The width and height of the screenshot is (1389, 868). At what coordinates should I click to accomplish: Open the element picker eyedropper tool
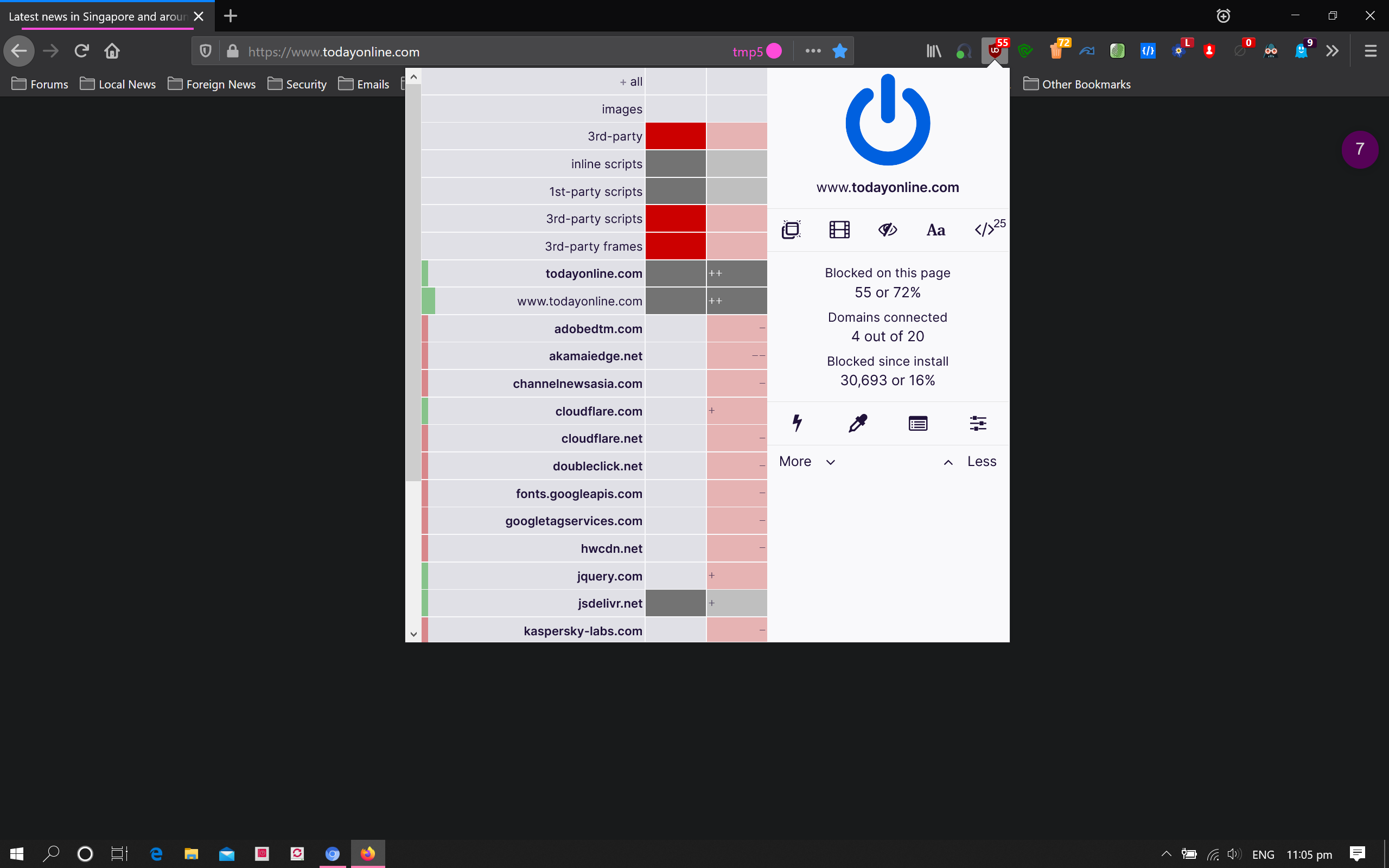[x=857, y=423]
